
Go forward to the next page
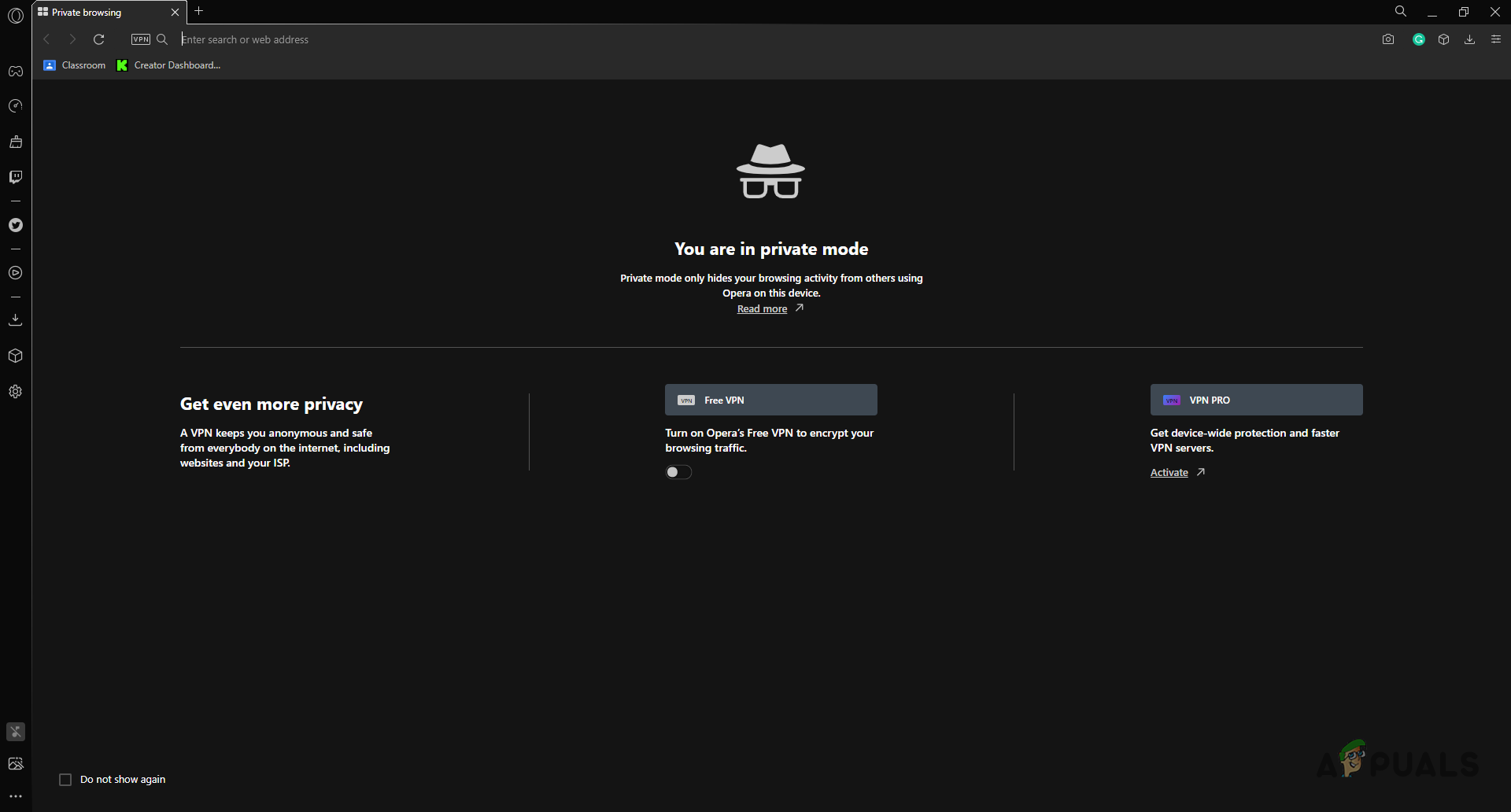(x=72, y=39)
